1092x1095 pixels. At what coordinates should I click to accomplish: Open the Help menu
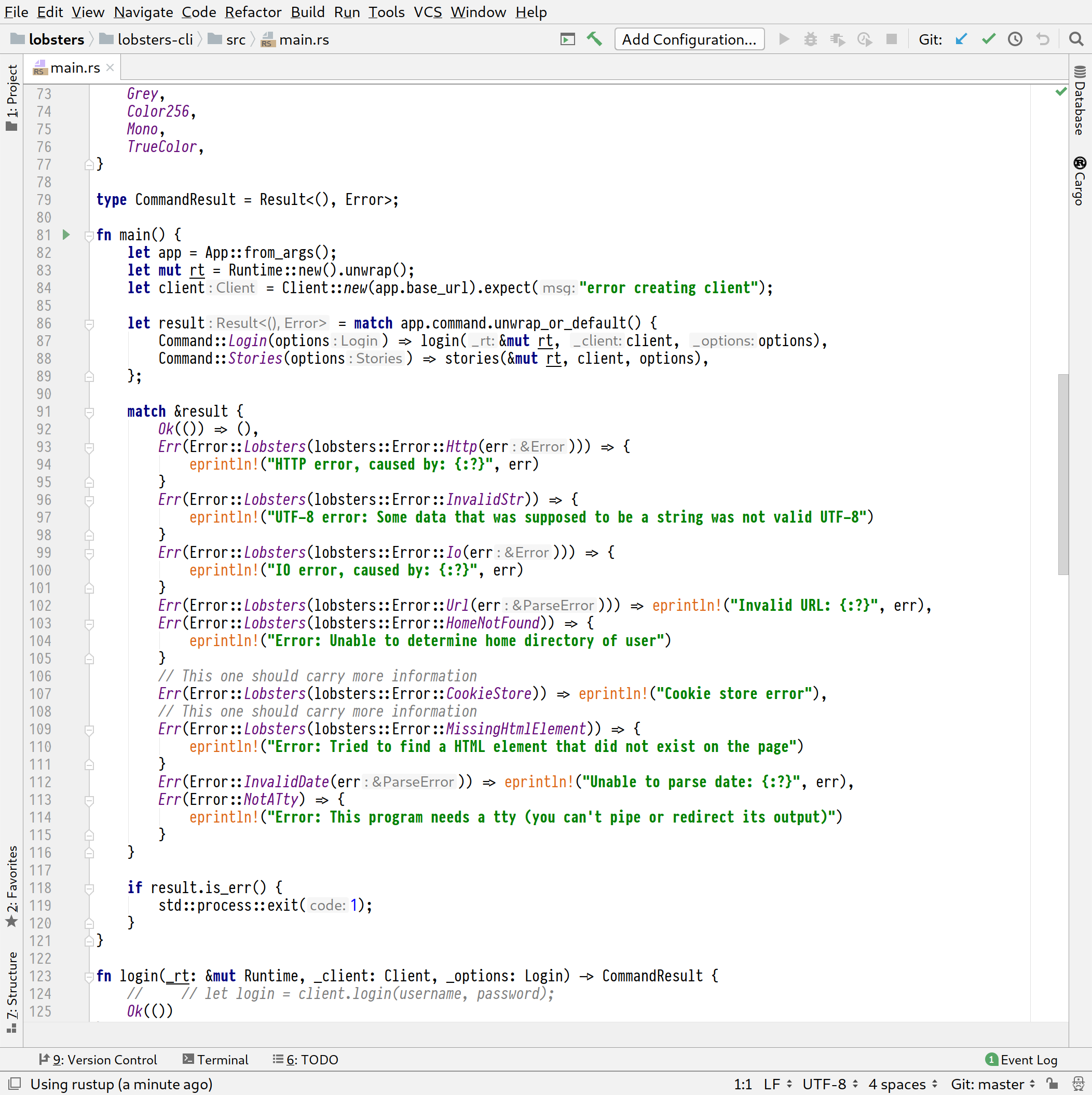click(x=531, y=12)
